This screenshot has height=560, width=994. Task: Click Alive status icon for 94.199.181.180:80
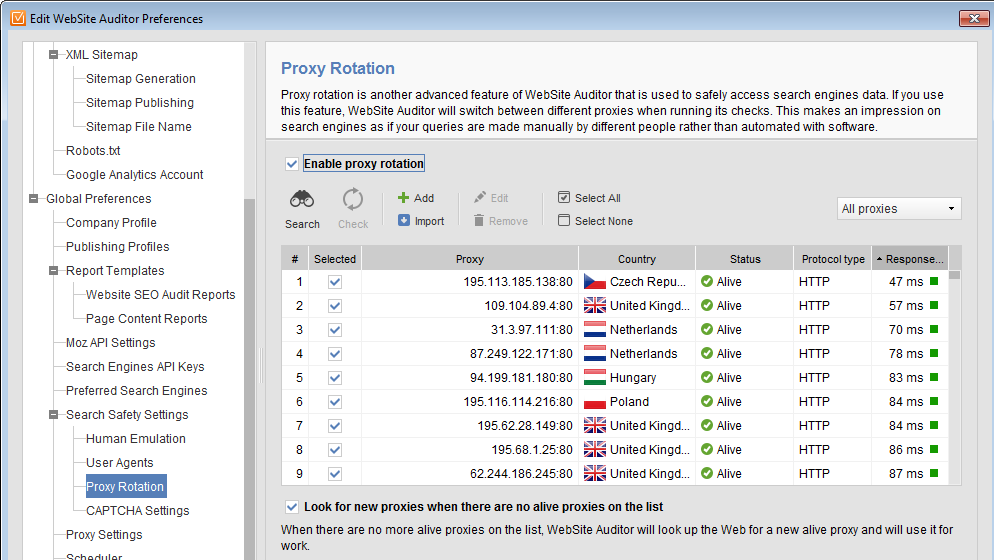click(x=707, y=377)
